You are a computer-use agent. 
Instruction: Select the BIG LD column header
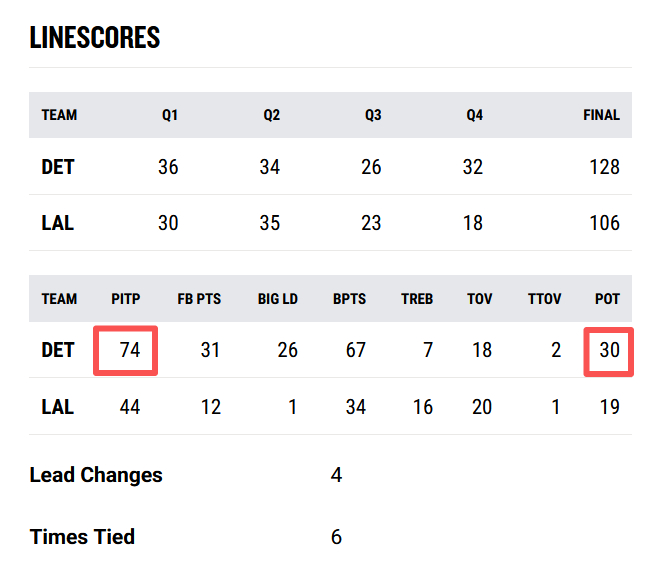tap(277, 299)
